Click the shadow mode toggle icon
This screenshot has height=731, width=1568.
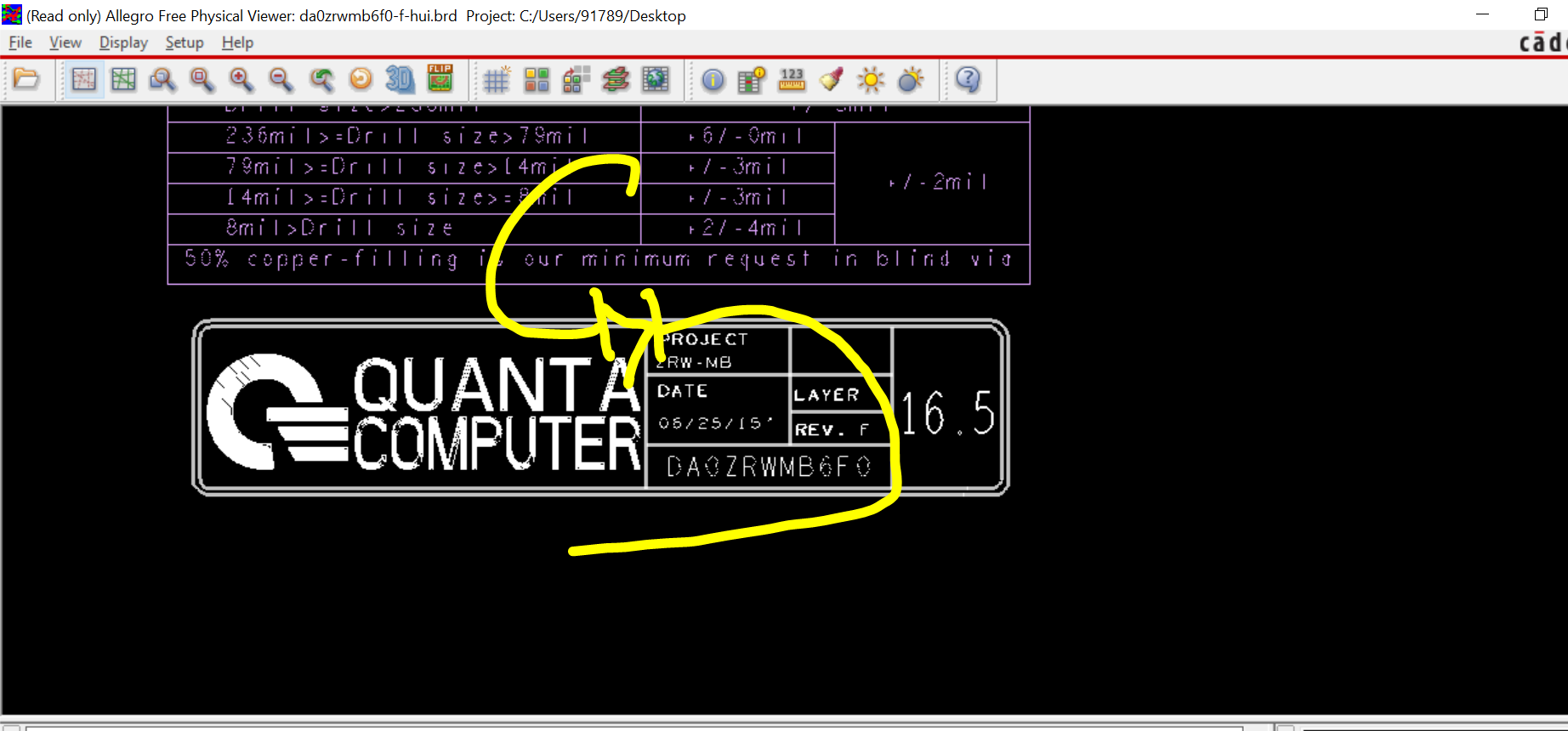pos(576,80)
